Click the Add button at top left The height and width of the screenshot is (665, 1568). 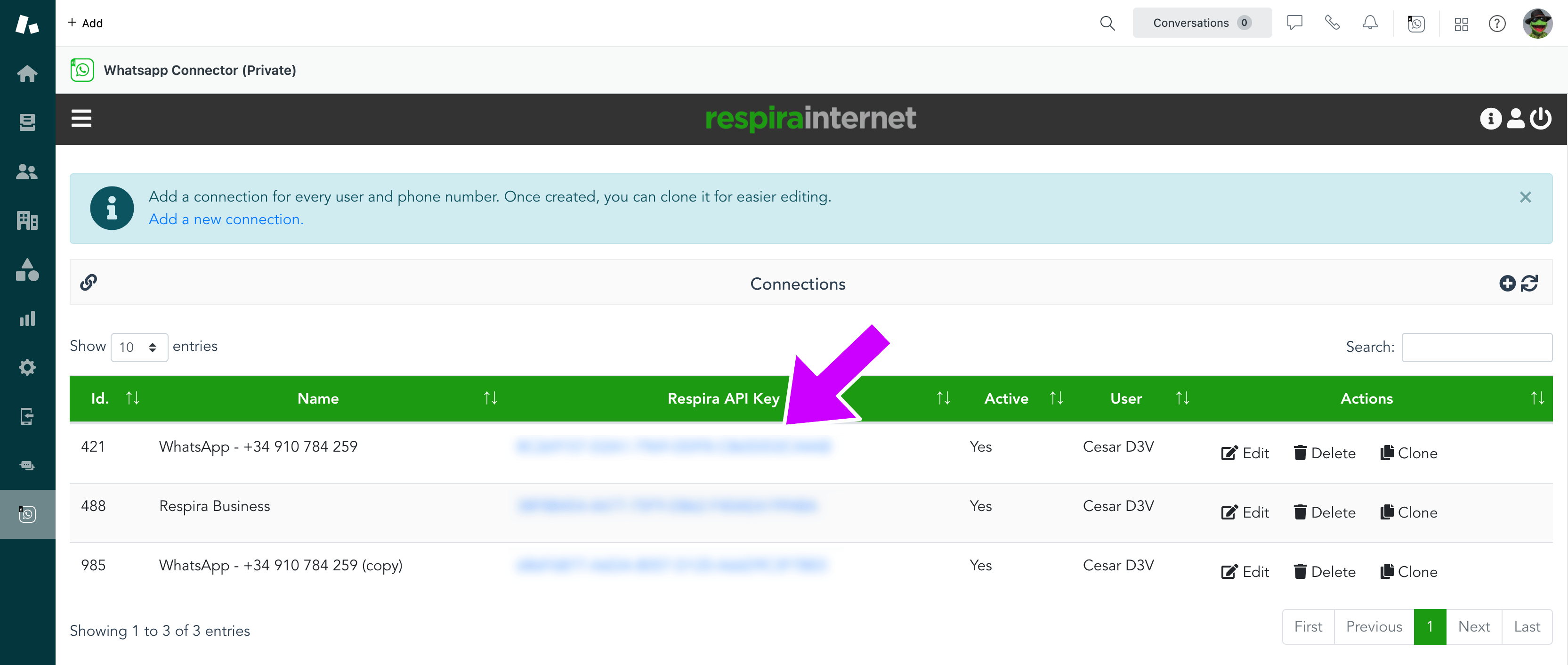click(85, 23)
